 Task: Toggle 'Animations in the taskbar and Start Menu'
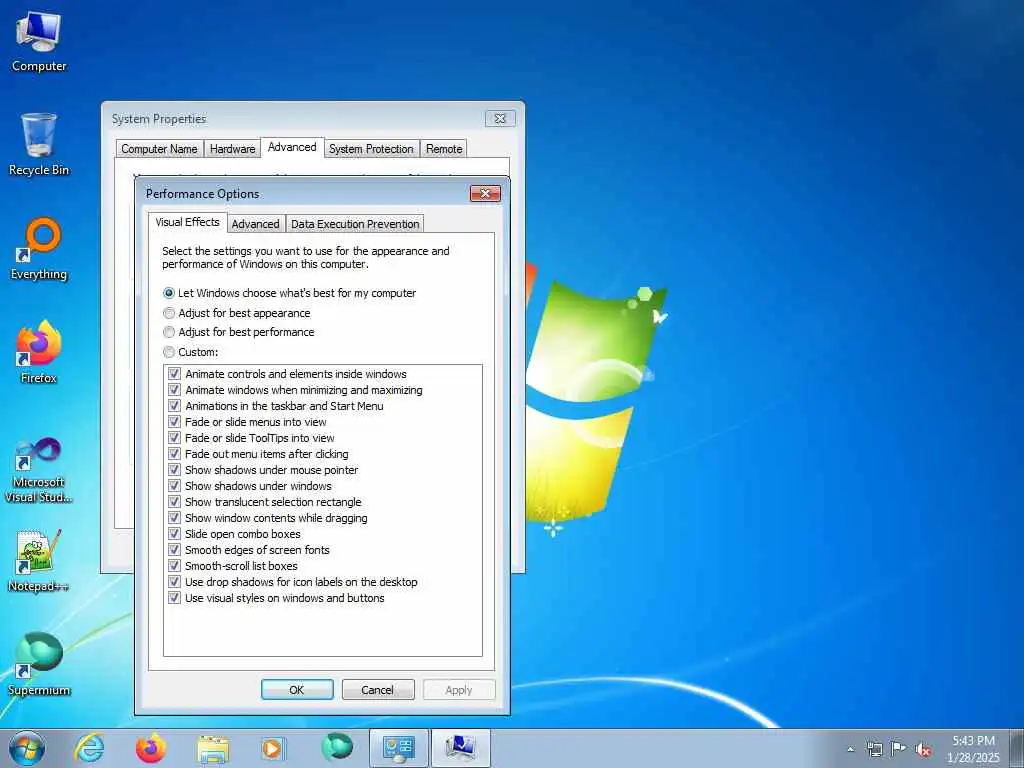[x=174, y=406]
